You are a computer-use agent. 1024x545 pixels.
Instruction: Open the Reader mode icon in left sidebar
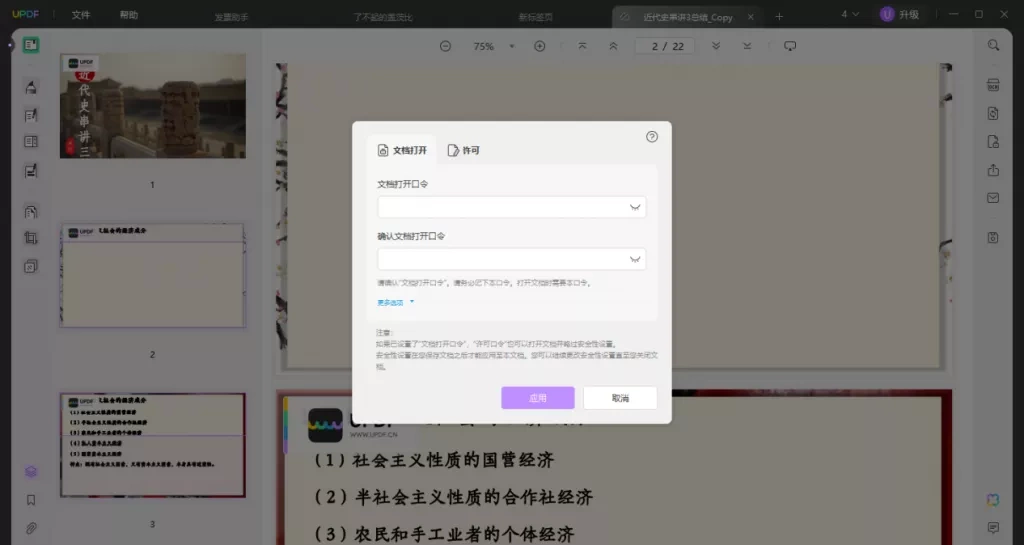coord(31,45)
